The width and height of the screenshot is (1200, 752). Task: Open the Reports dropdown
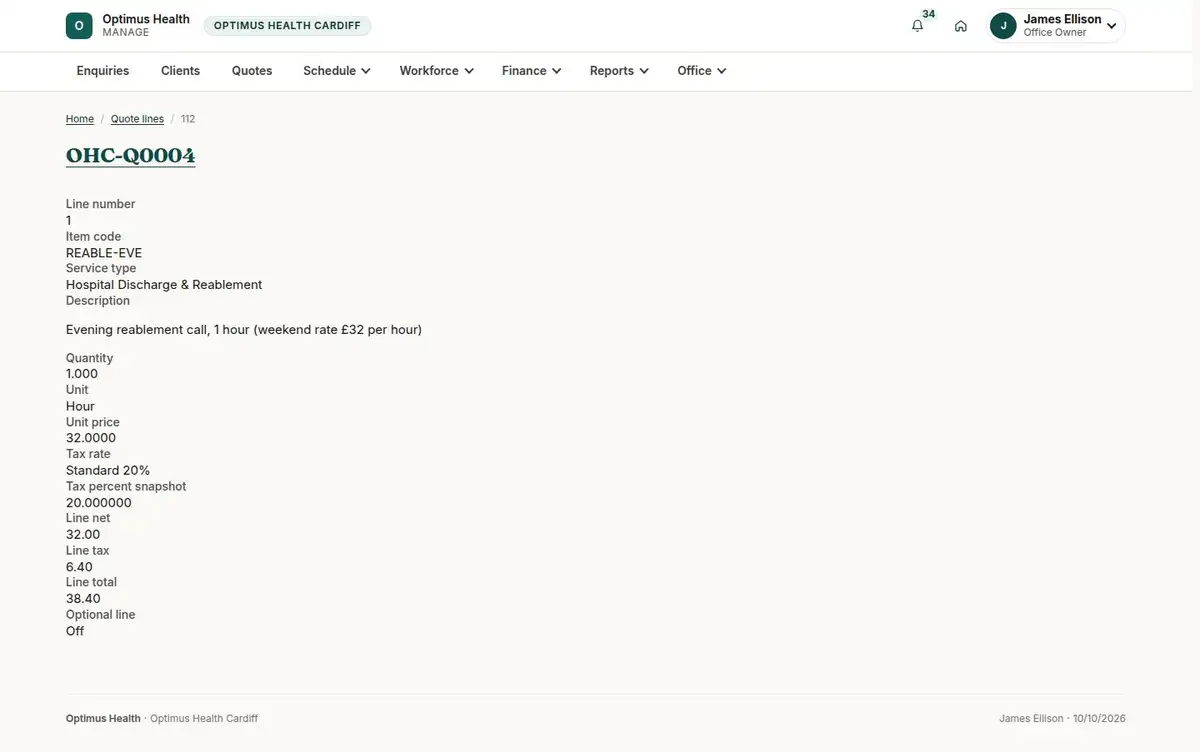point(619,71)
